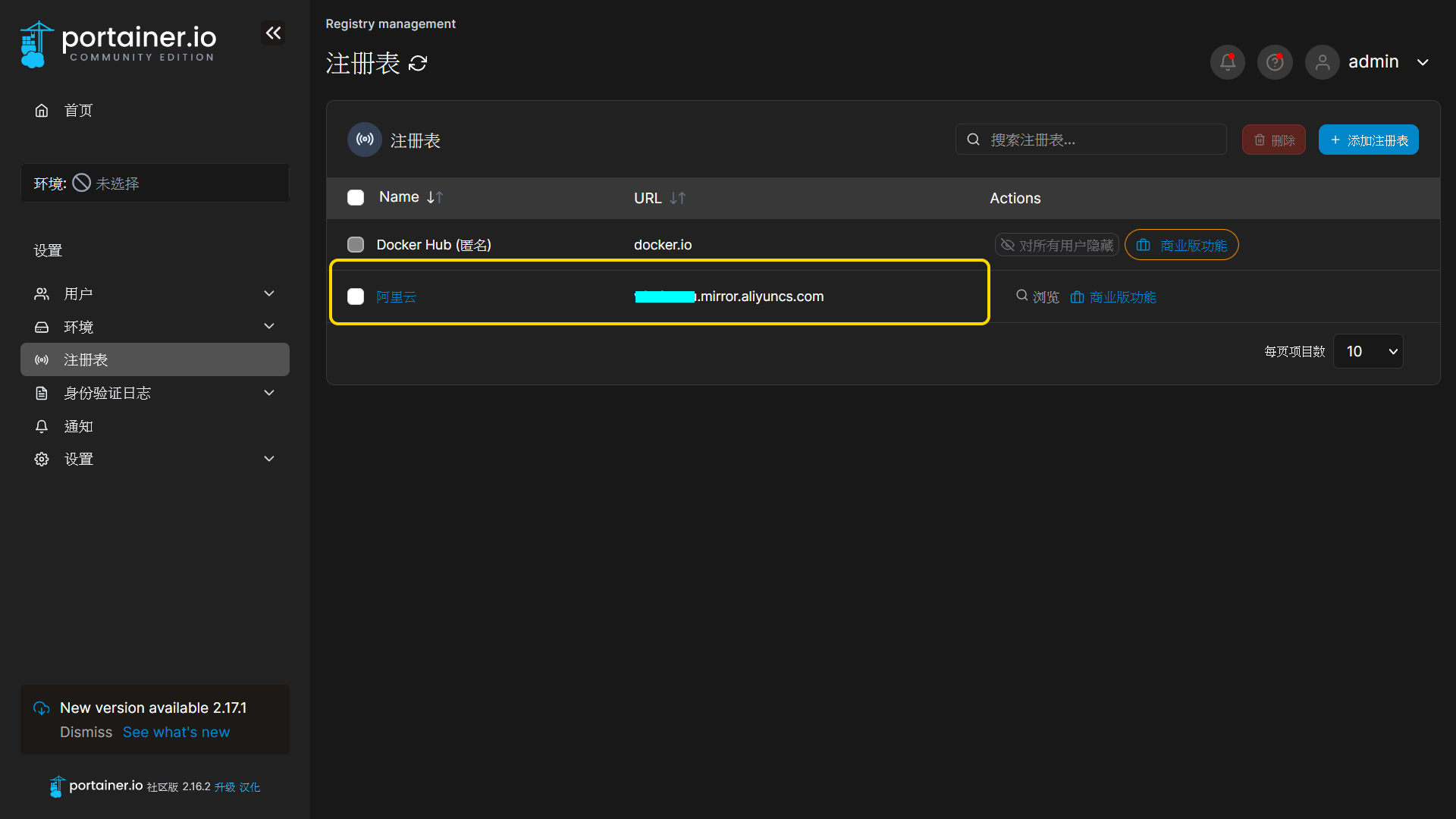
Task: Go to 首页 in the sidebar
Action: point(78,111)
